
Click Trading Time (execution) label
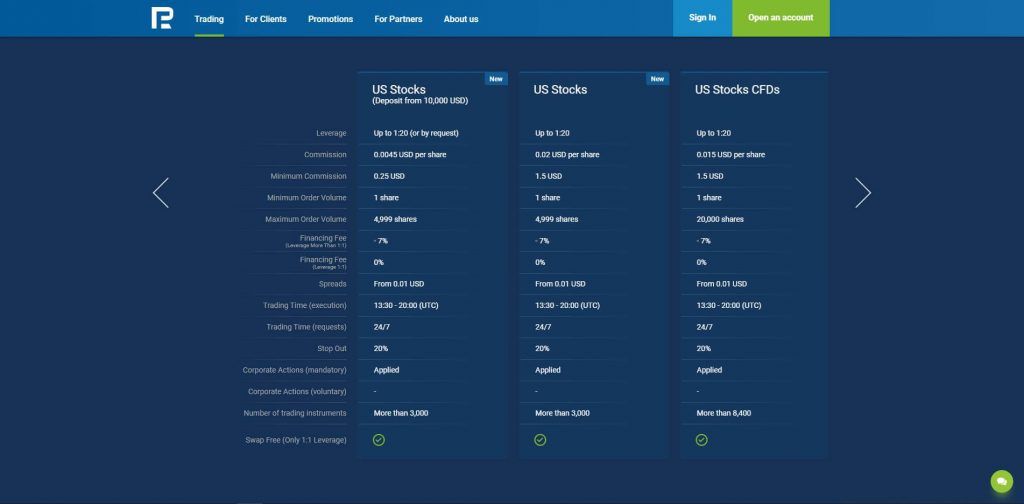click(x=305, y=306)
